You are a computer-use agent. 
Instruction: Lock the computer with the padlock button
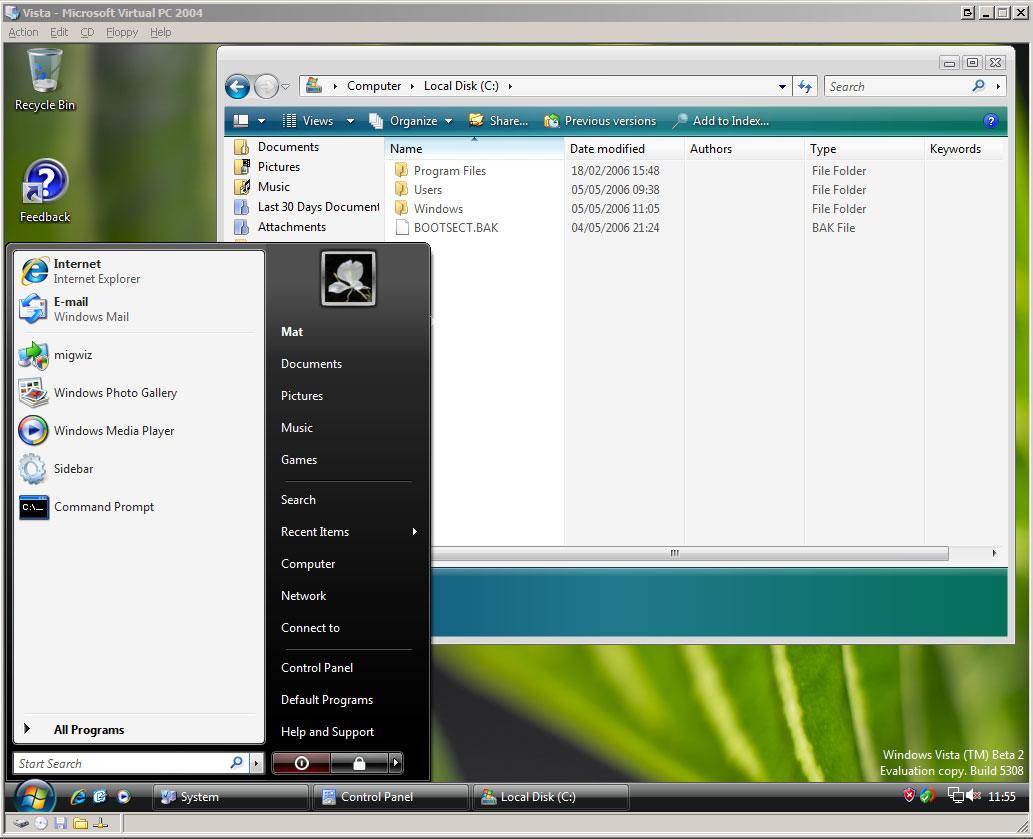(358, 763)
